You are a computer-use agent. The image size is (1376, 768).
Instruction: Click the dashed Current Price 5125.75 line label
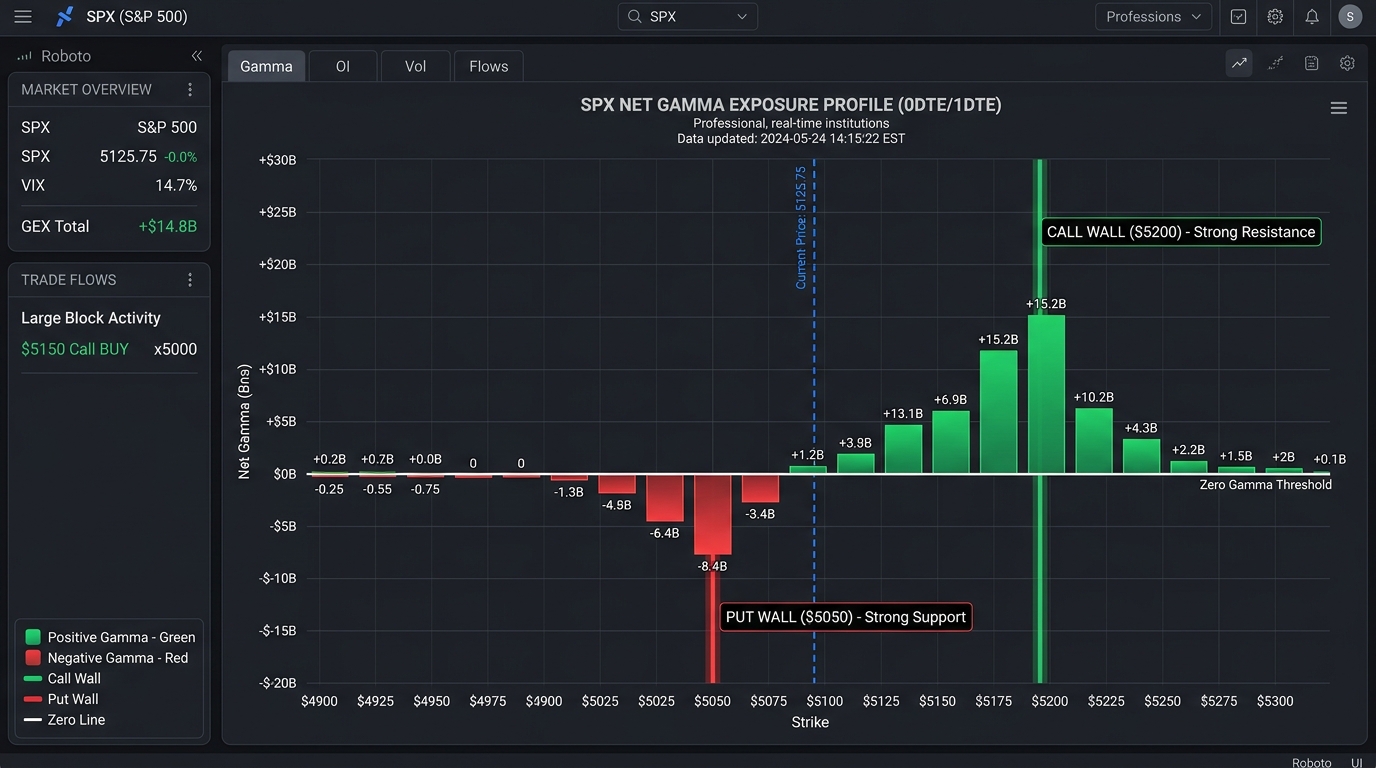coord(801,228)
